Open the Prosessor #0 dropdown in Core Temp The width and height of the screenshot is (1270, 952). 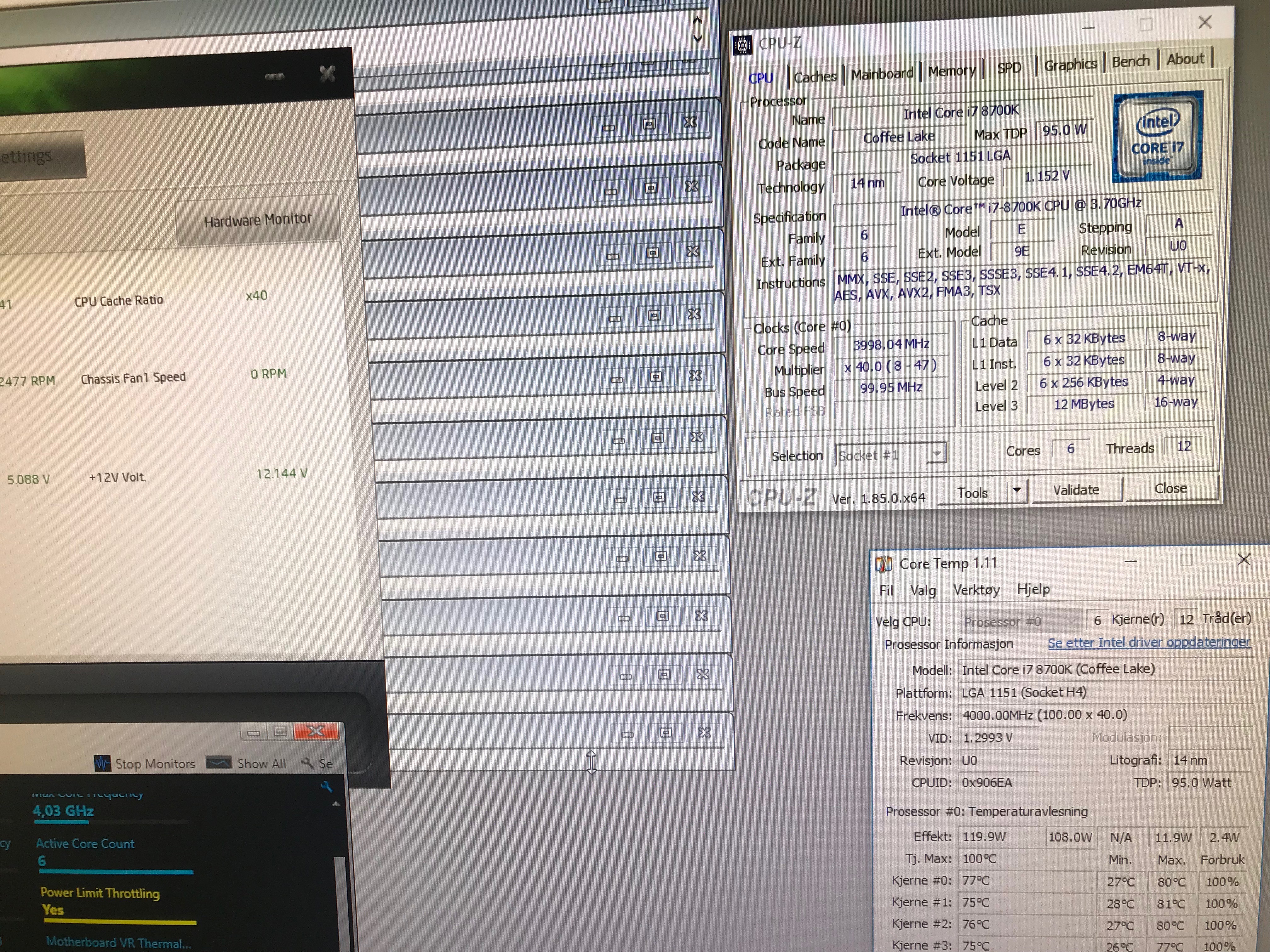[x=1020, y=621]
